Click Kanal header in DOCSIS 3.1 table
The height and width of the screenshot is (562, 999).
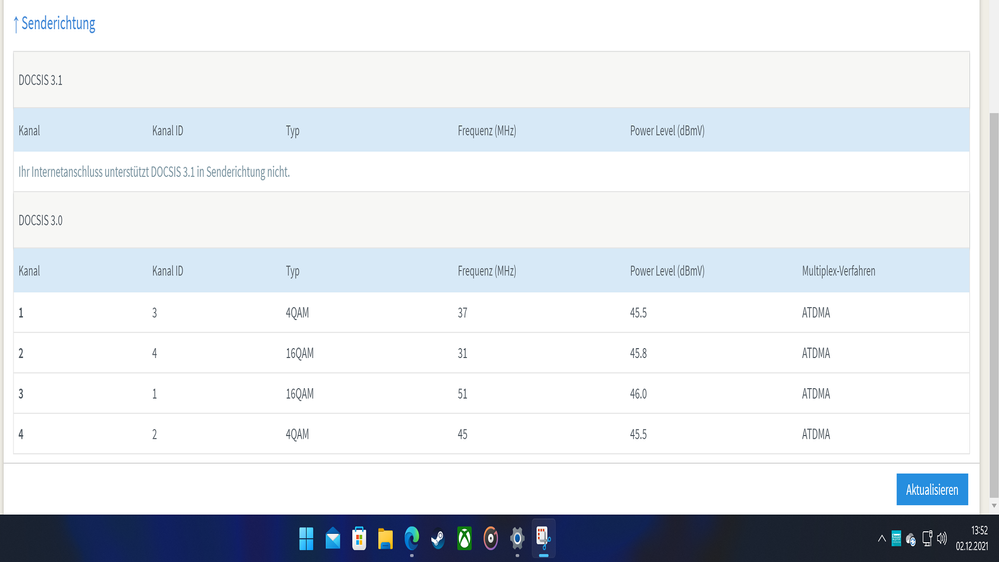(29, 131)
